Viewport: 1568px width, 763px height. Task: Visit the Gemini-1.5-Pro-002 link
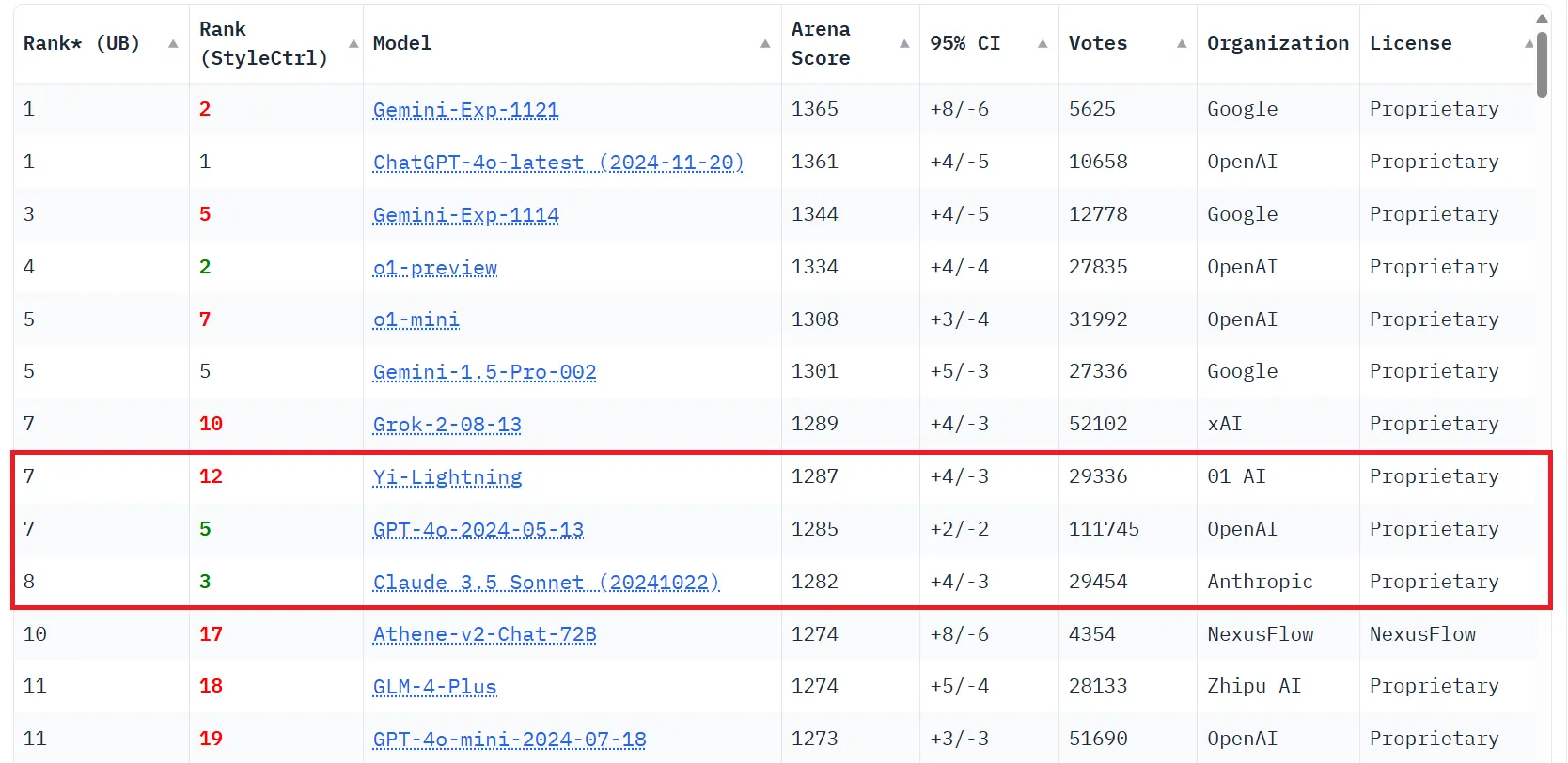(x=484, y=372)
